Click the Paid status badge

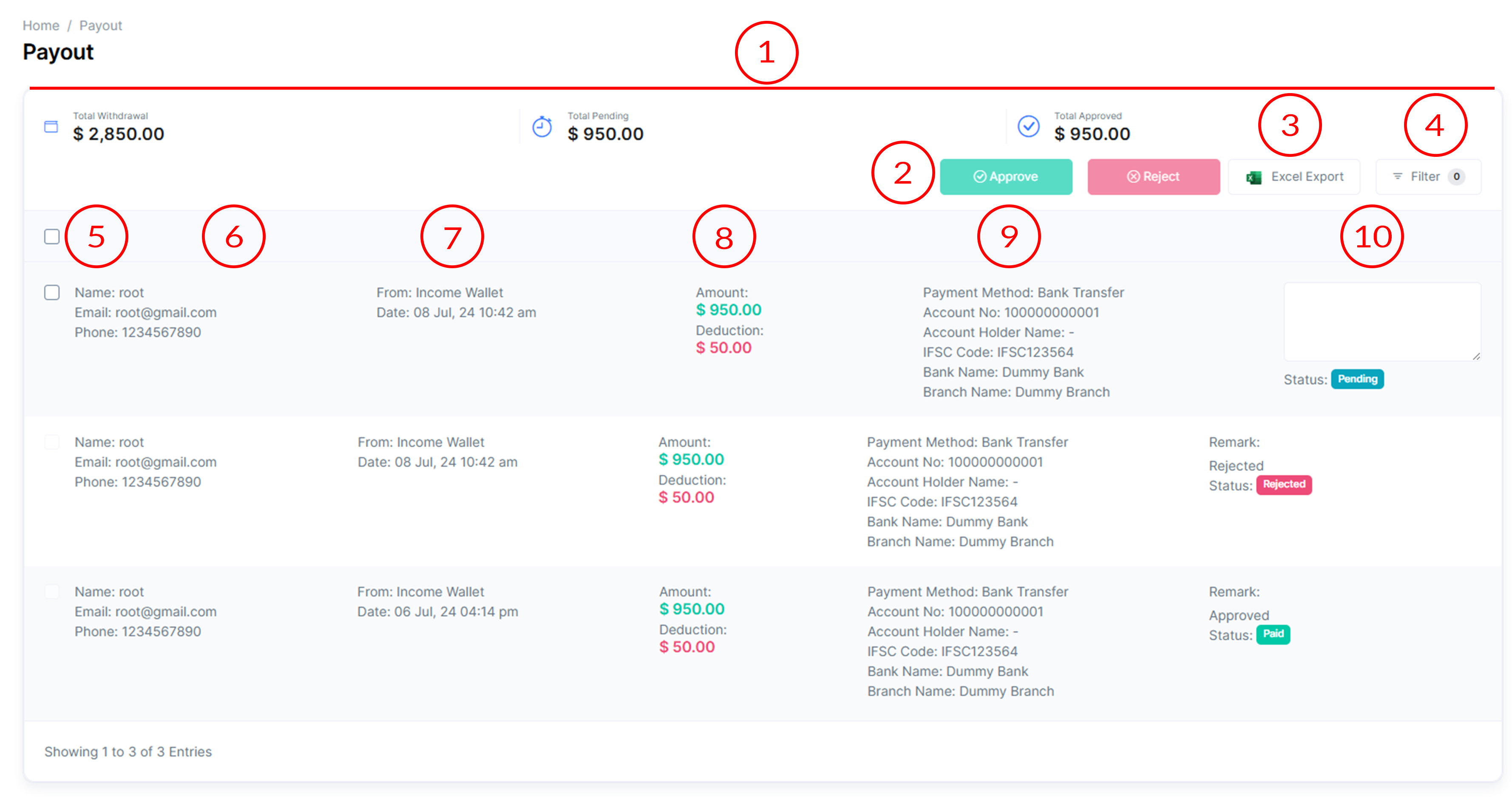[x=1273, y=635]
